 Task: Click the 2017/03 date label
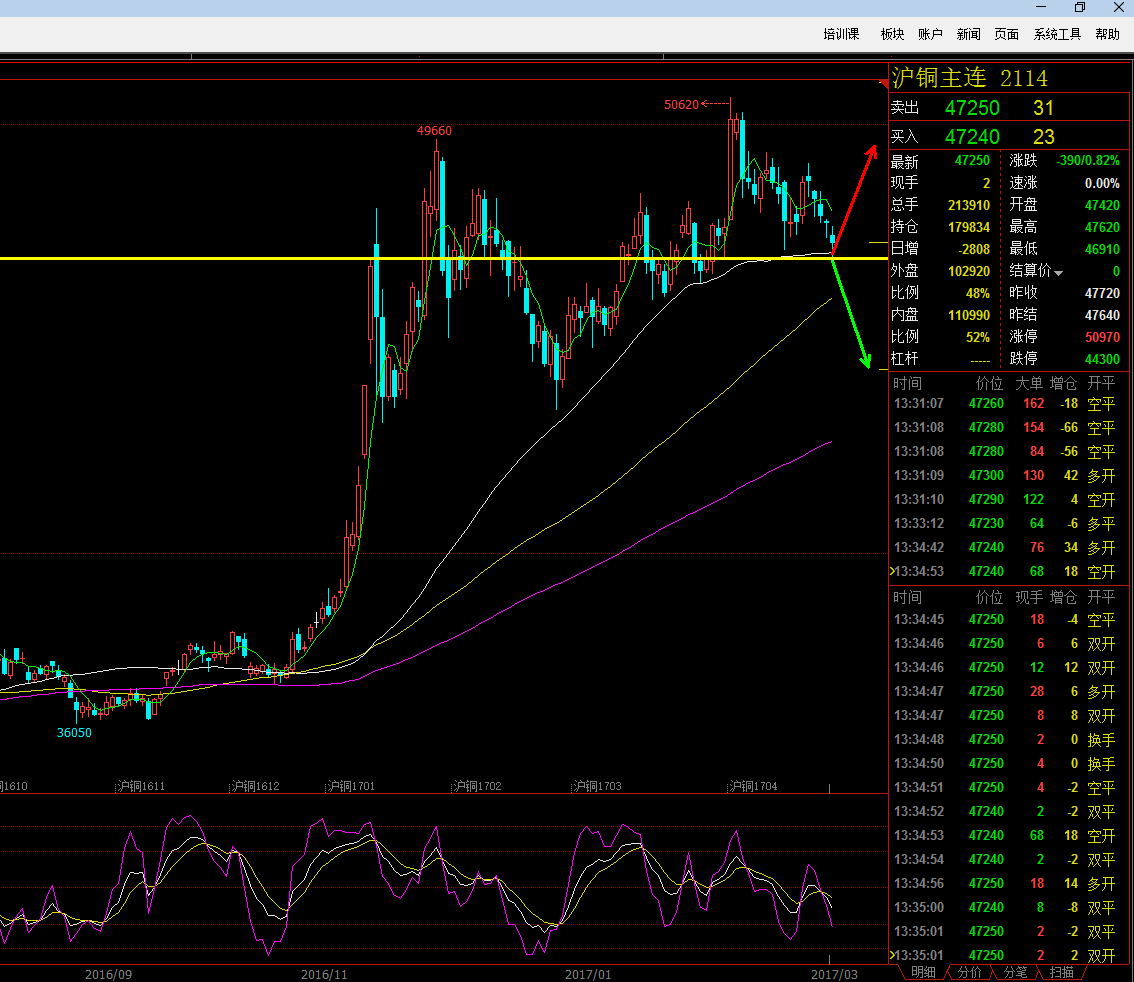(834, 974)
